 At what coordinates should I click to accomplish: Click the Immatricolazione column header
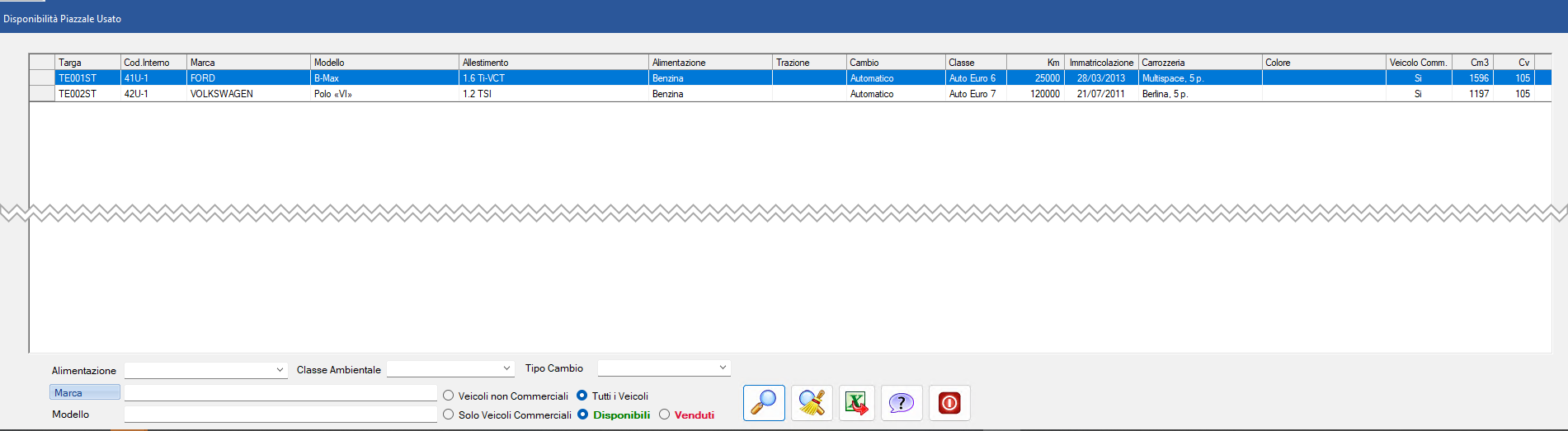1101,63
